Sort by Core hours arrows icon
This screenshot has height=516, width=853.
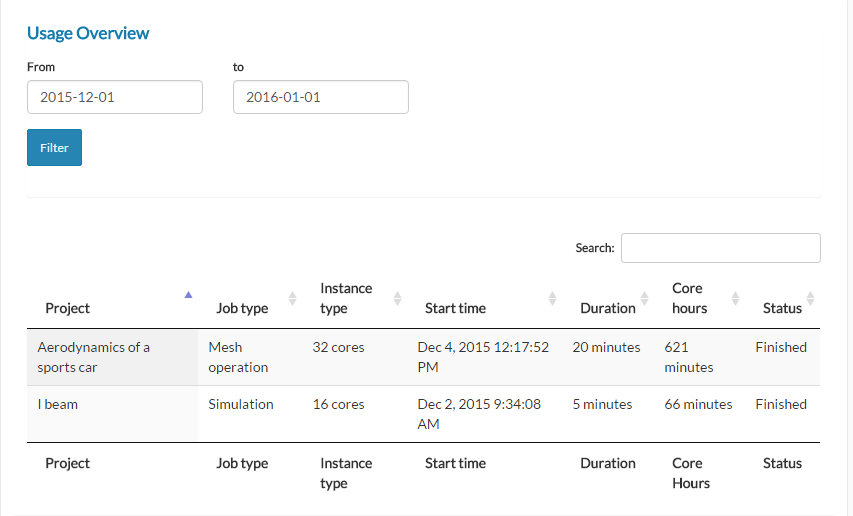pos(735,298)
